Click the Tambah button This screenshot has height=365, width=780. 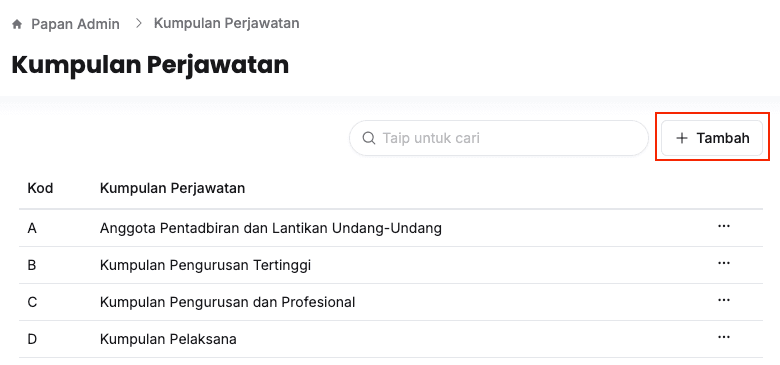712,138
